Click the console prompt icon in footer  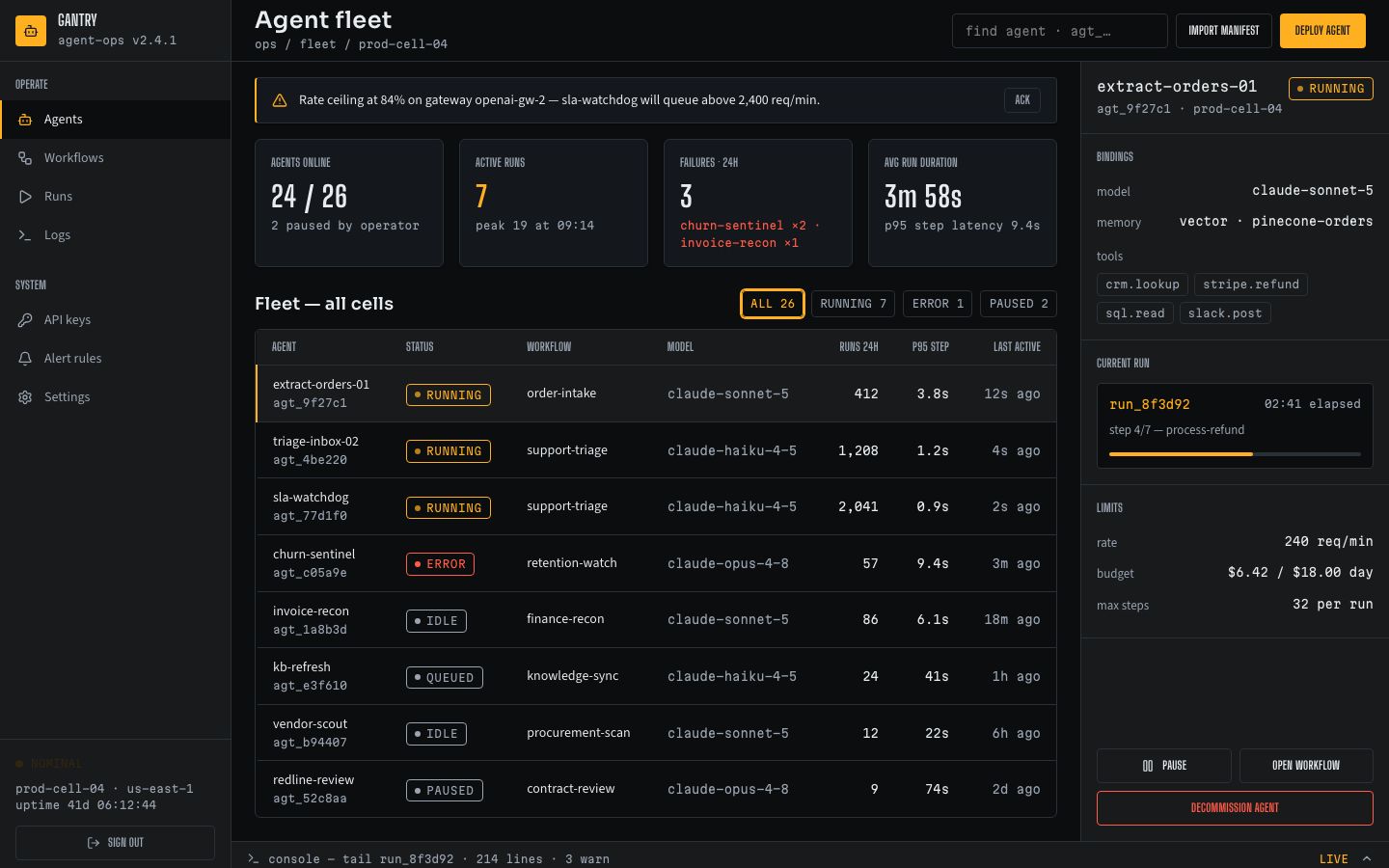pyautogui.click(x=254, y=858)
